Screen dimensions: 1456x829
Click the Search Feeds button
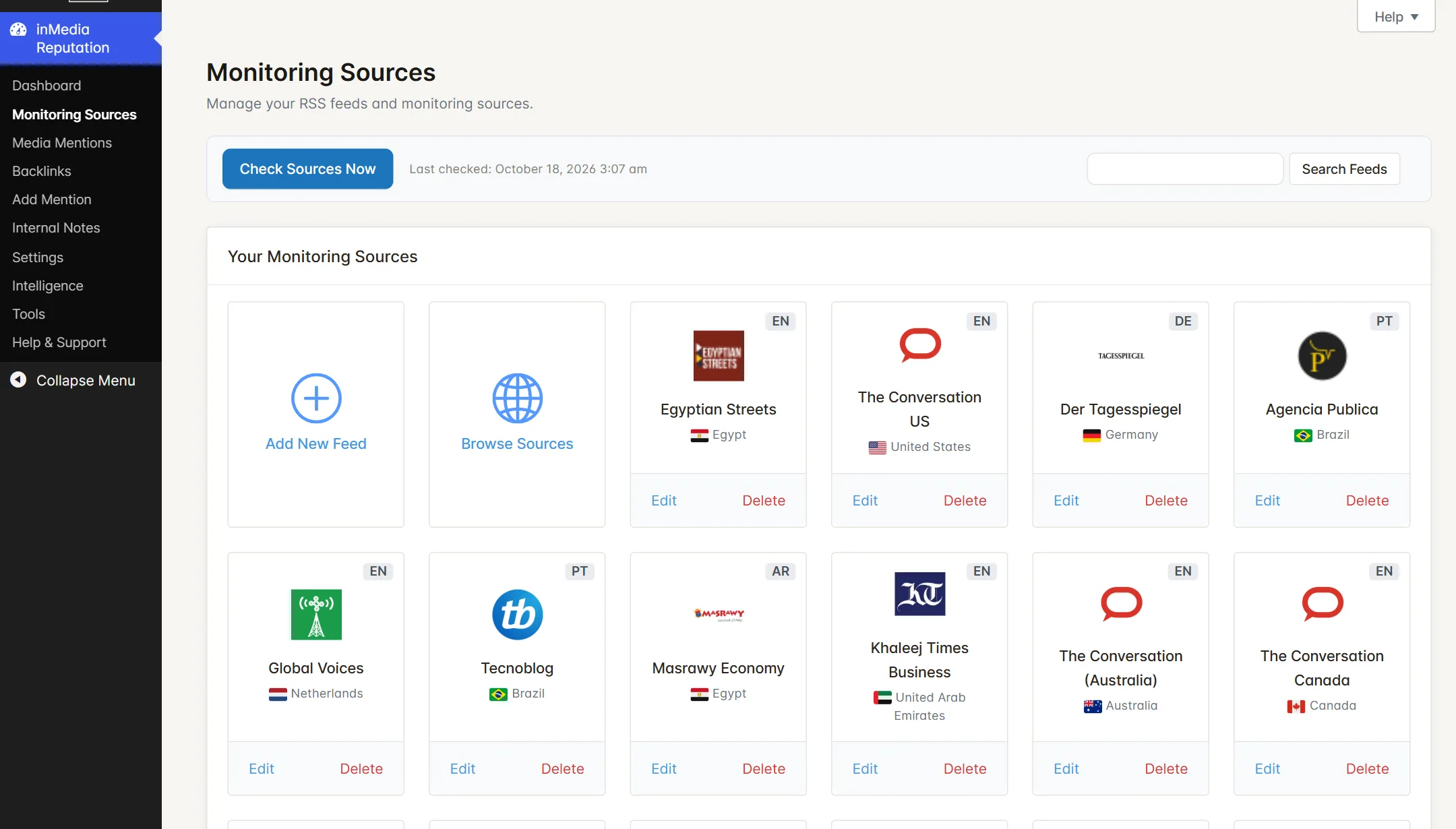[1344, 169]
